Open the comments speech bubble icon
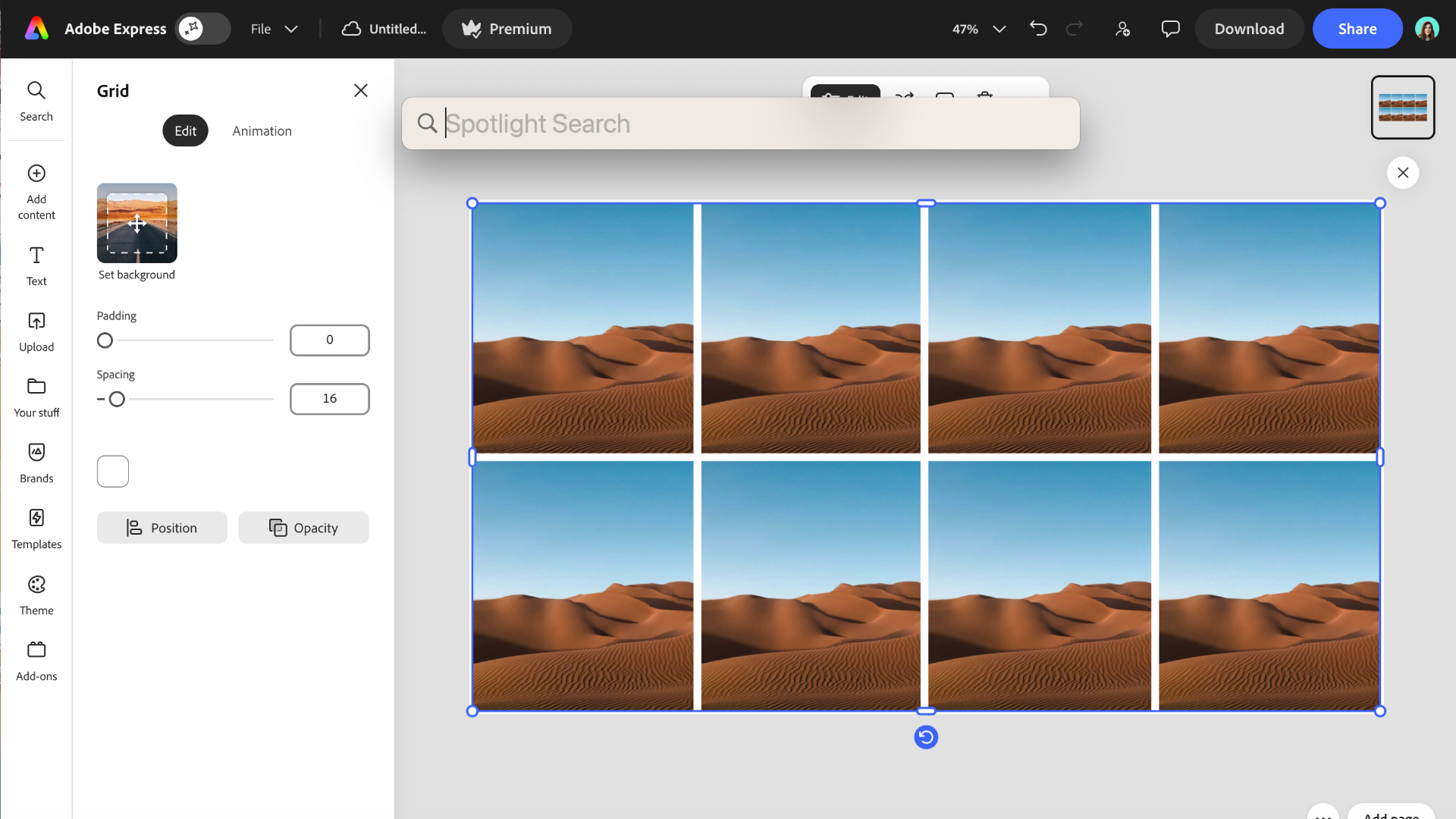Image resolution: width=1456 pixels, height=819 pixels. pyautogui.click(x=1170, y=29)
